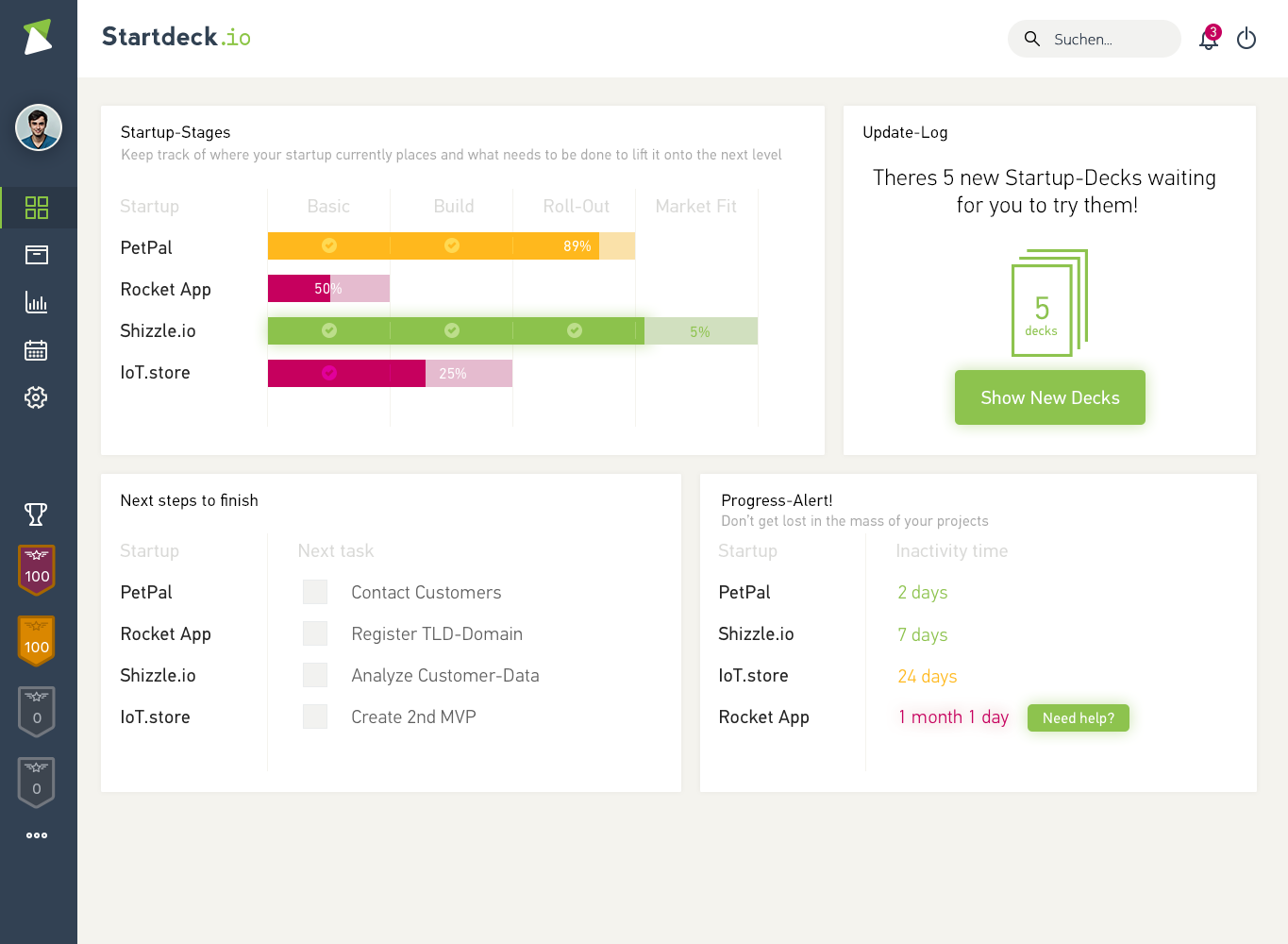Switch to the Market Fit column header
This screenshot has height=944, width=1288.
[x=695, y=206]
